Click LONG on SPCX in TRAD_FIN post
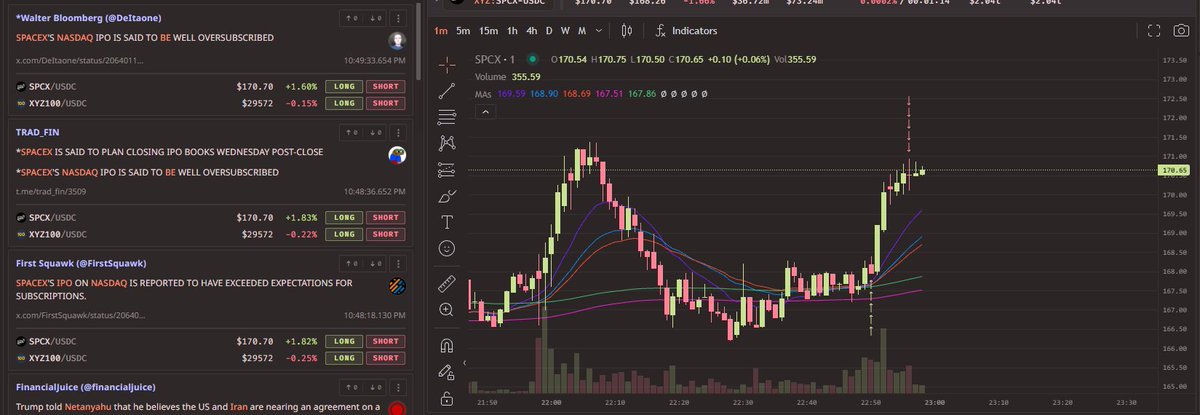Screen dimensions: 1200x415 (344, 217)
